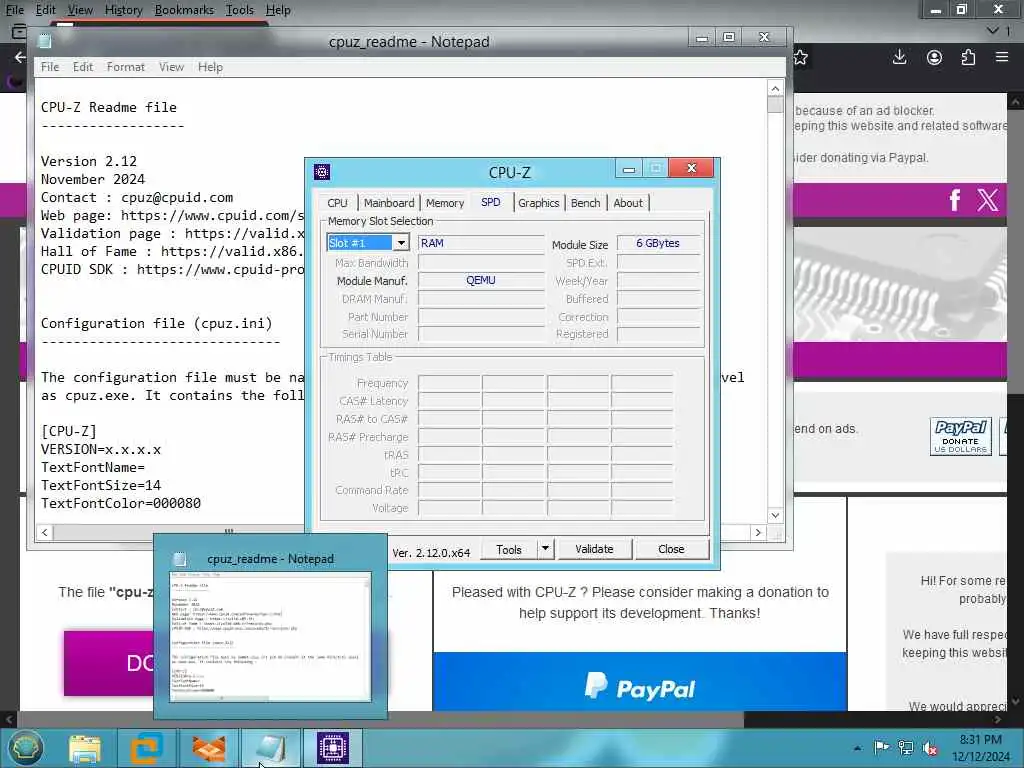
Task: Open Notepad's Help menu
Action: tap(210, 67)
